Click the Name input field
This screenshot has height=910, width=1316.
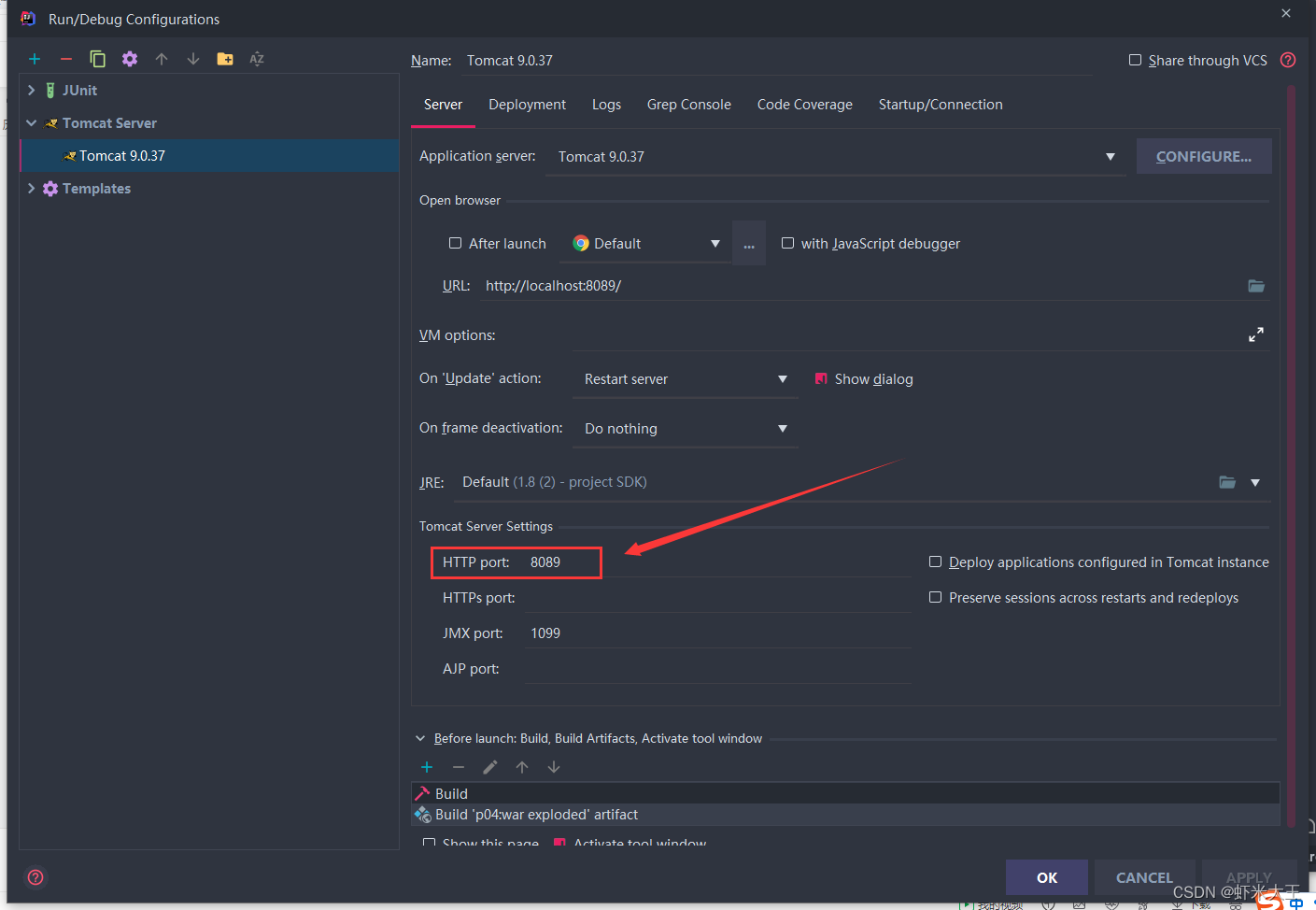775,60
